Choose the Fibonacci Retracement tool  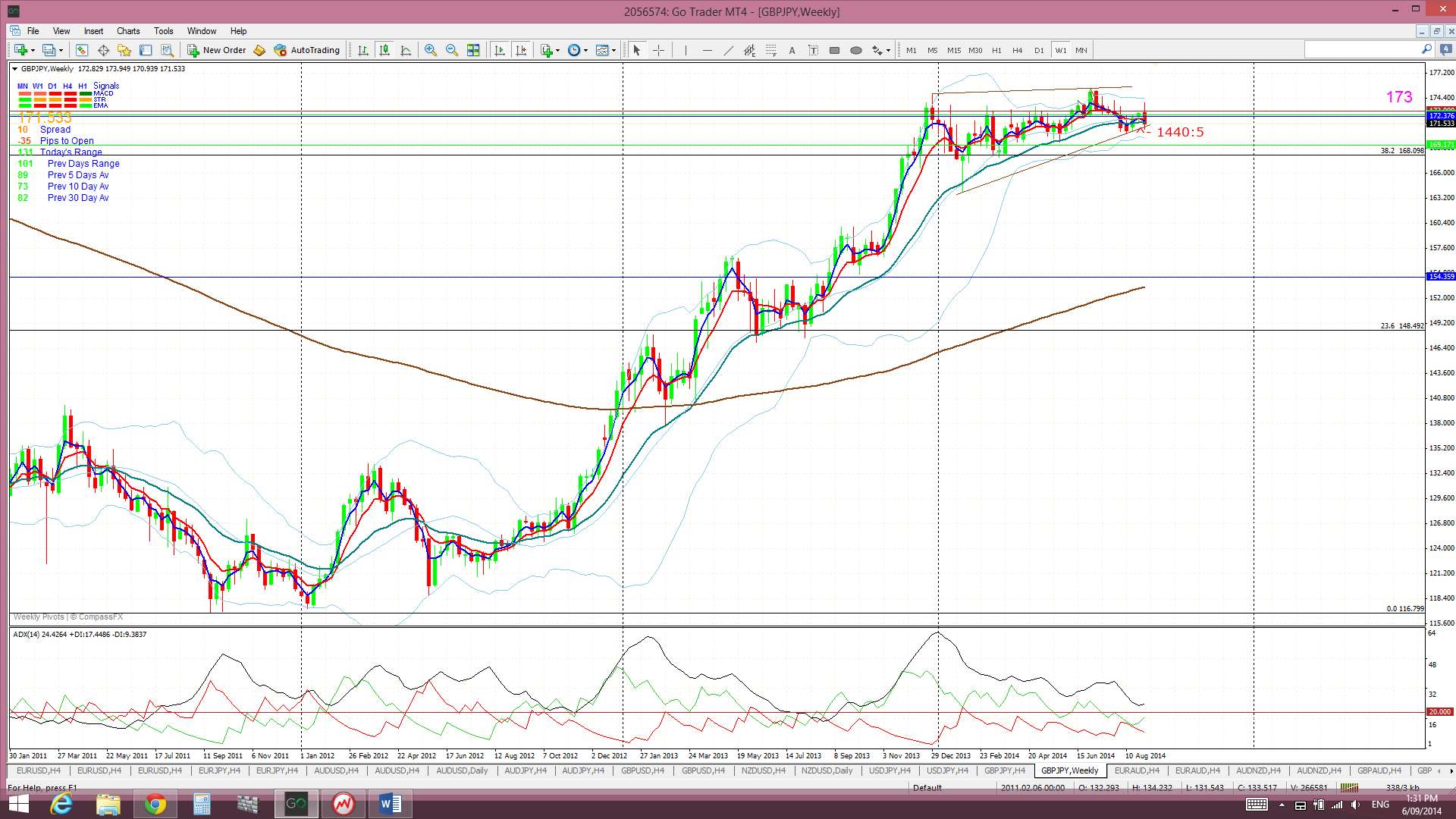pyautogui.click(x=770, y=50)
